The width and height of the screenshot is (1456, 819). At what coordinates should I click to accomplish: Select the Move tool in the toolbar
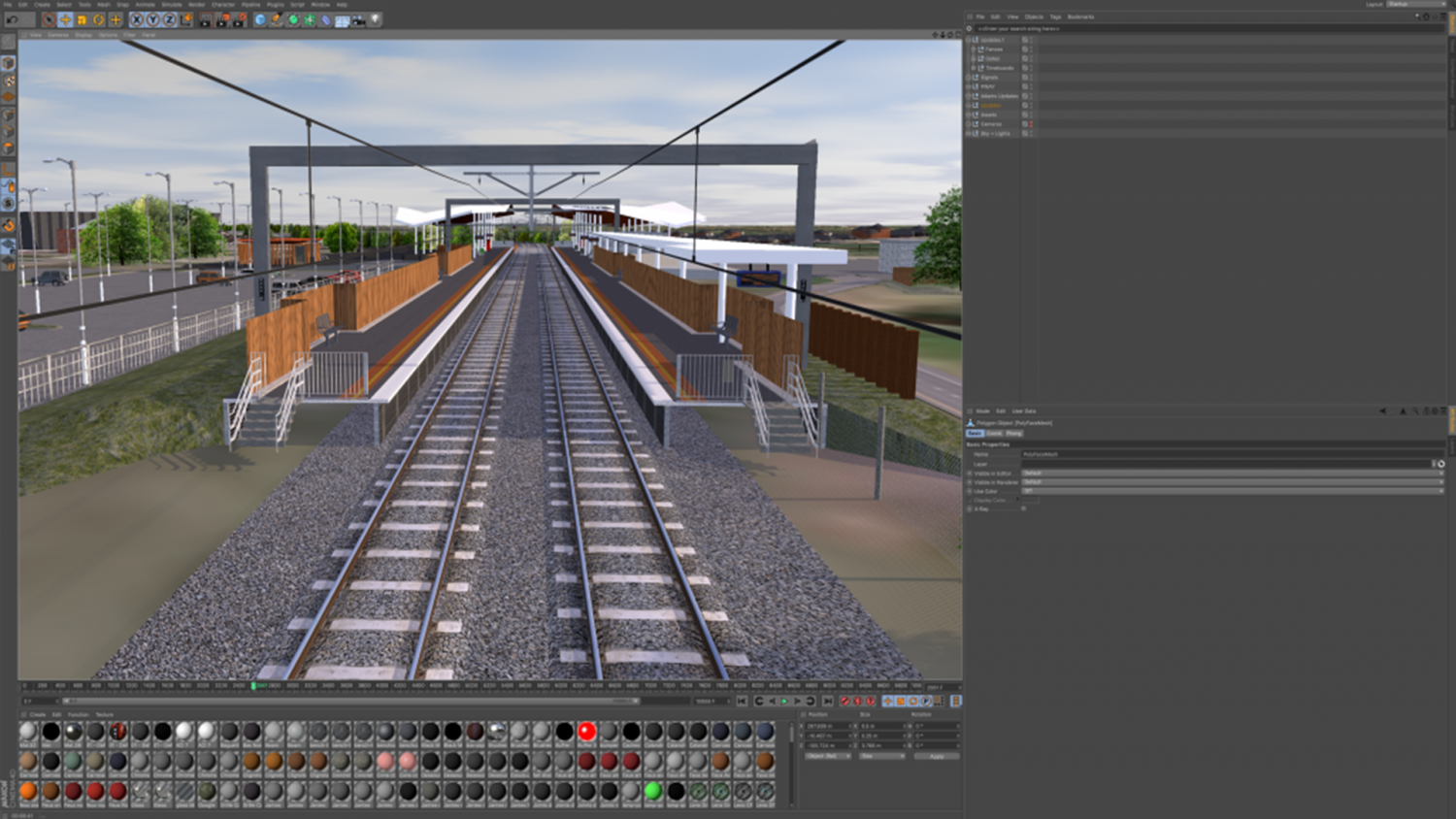[66, 18]
